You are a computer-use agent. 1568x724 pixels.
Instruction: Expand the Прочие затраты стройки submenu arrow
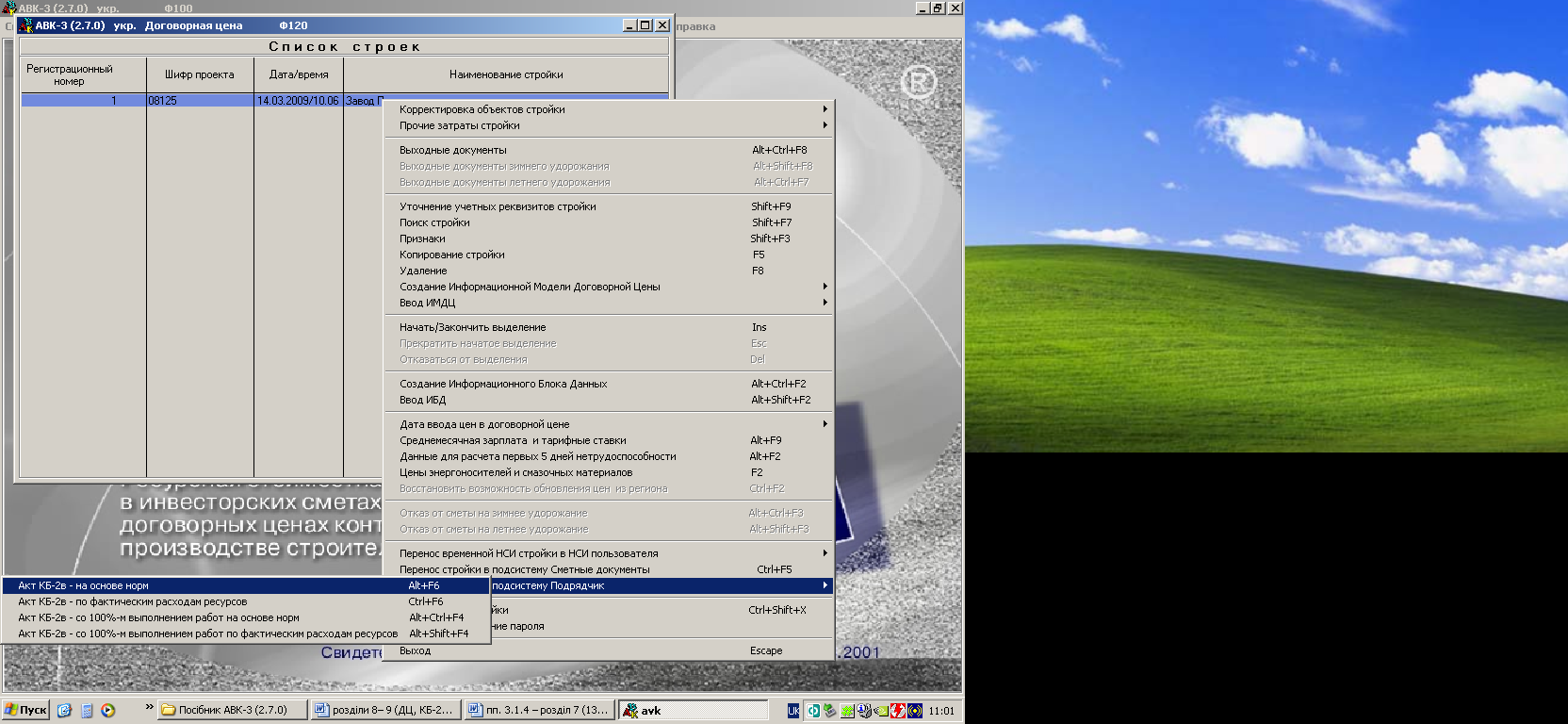pos(825,125)
